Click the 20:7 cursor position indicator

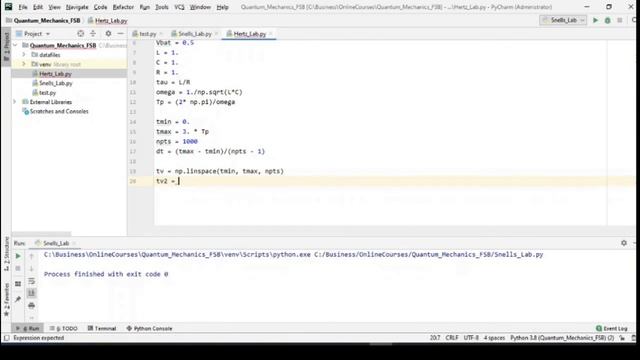pyautogui.click(x=435, y=338)
